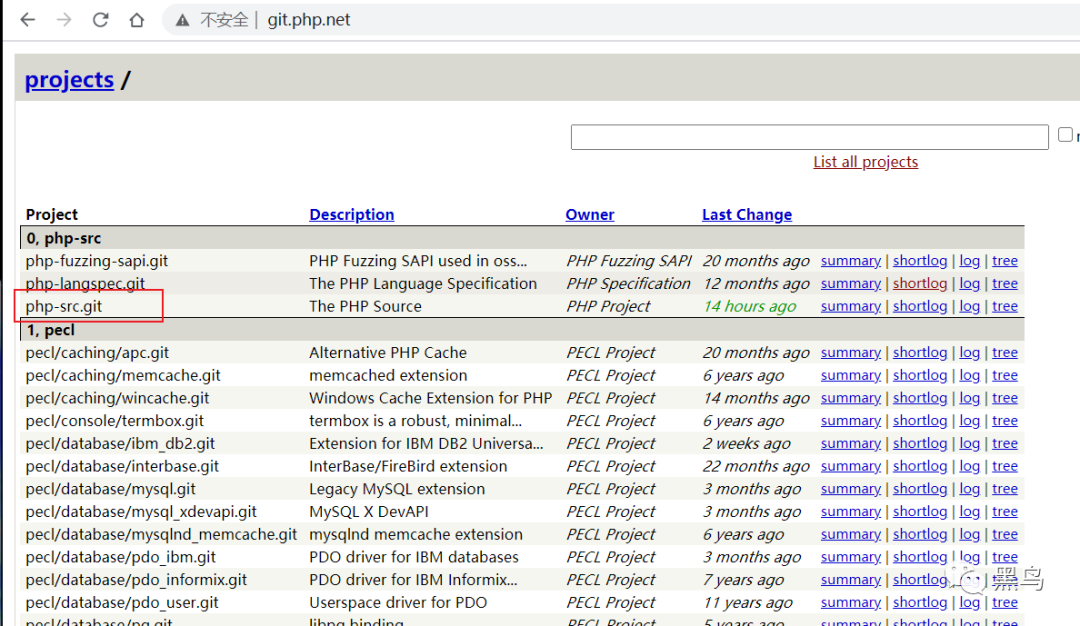Open the pecl/caching/apc.git project
Viewport: 1080px width, 626px height.
[x=97, y=353]
